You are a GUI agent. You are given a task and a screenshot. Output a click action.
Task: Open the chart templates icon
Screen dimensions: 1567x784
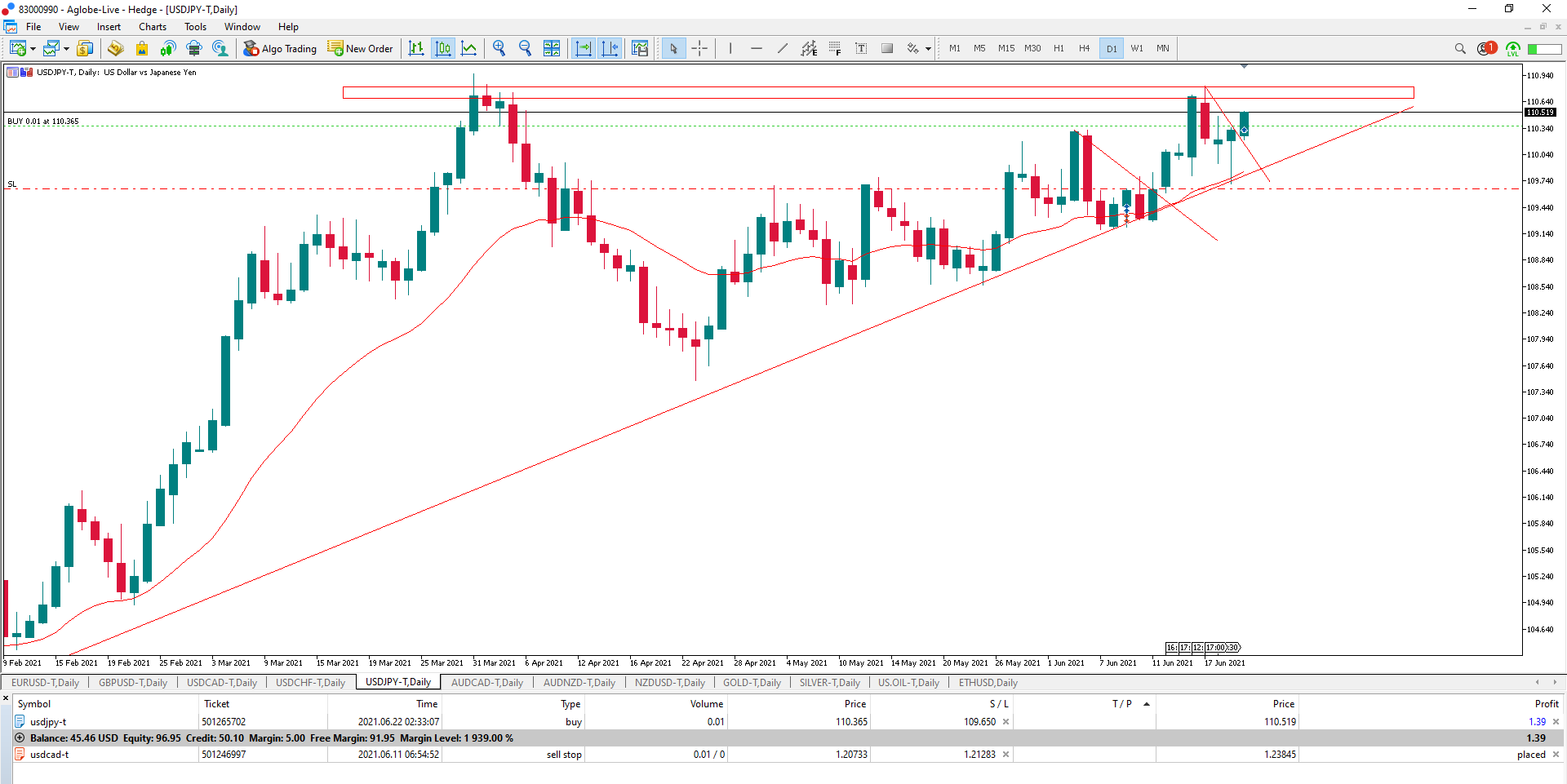[640, 49]
